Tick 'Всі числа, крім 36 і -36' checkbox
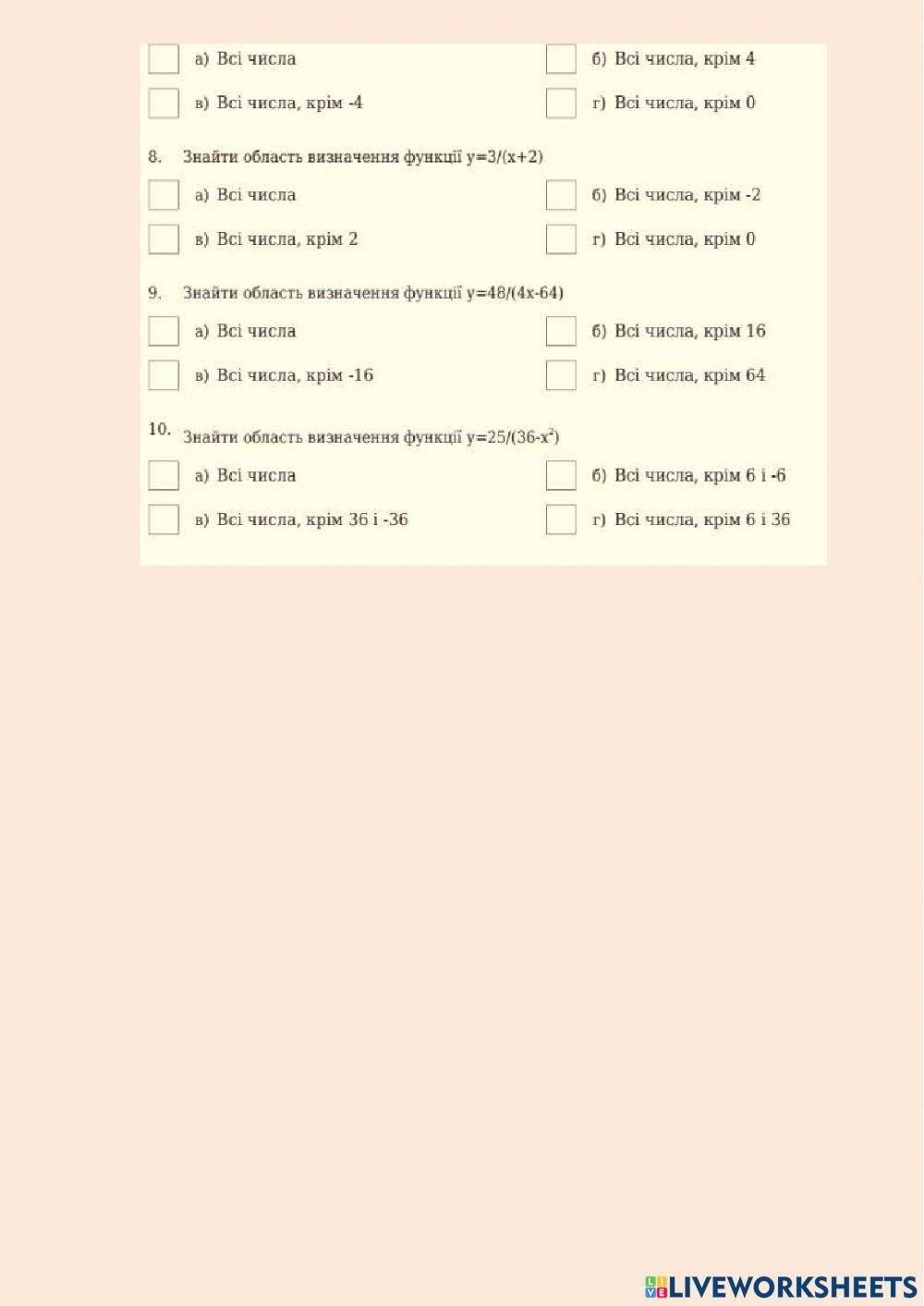Screen dimensions: 924x1306 point(164,519)
